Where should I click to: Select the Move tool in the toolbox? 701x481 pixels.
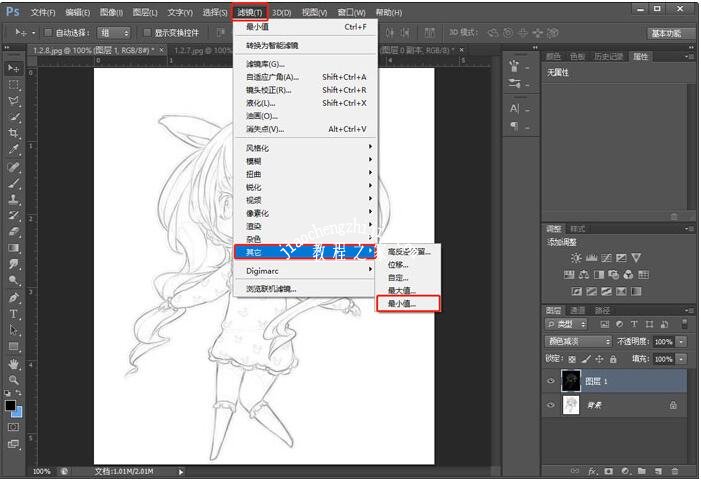coord(14,68)
